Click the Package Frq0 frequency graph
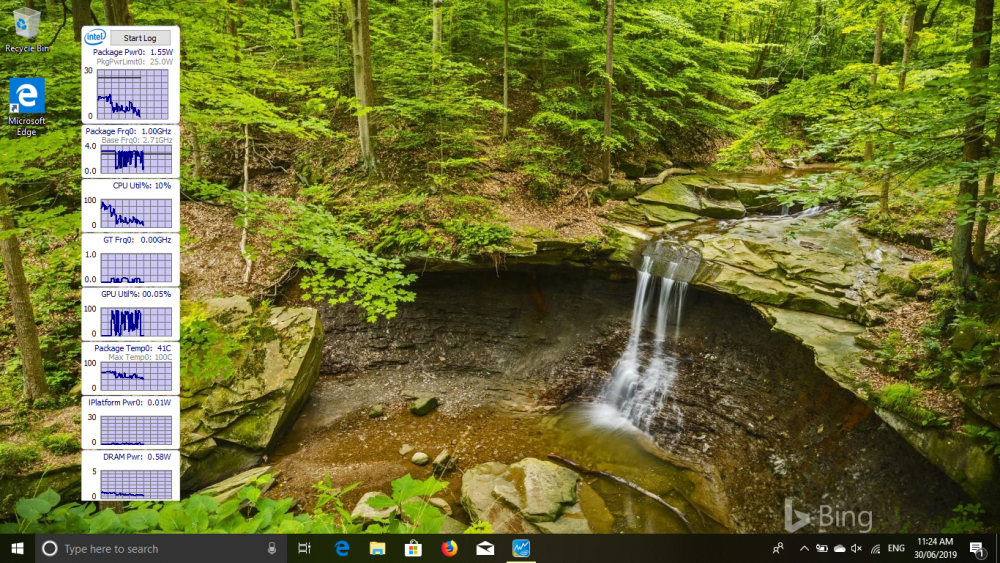 coord(136,159)
